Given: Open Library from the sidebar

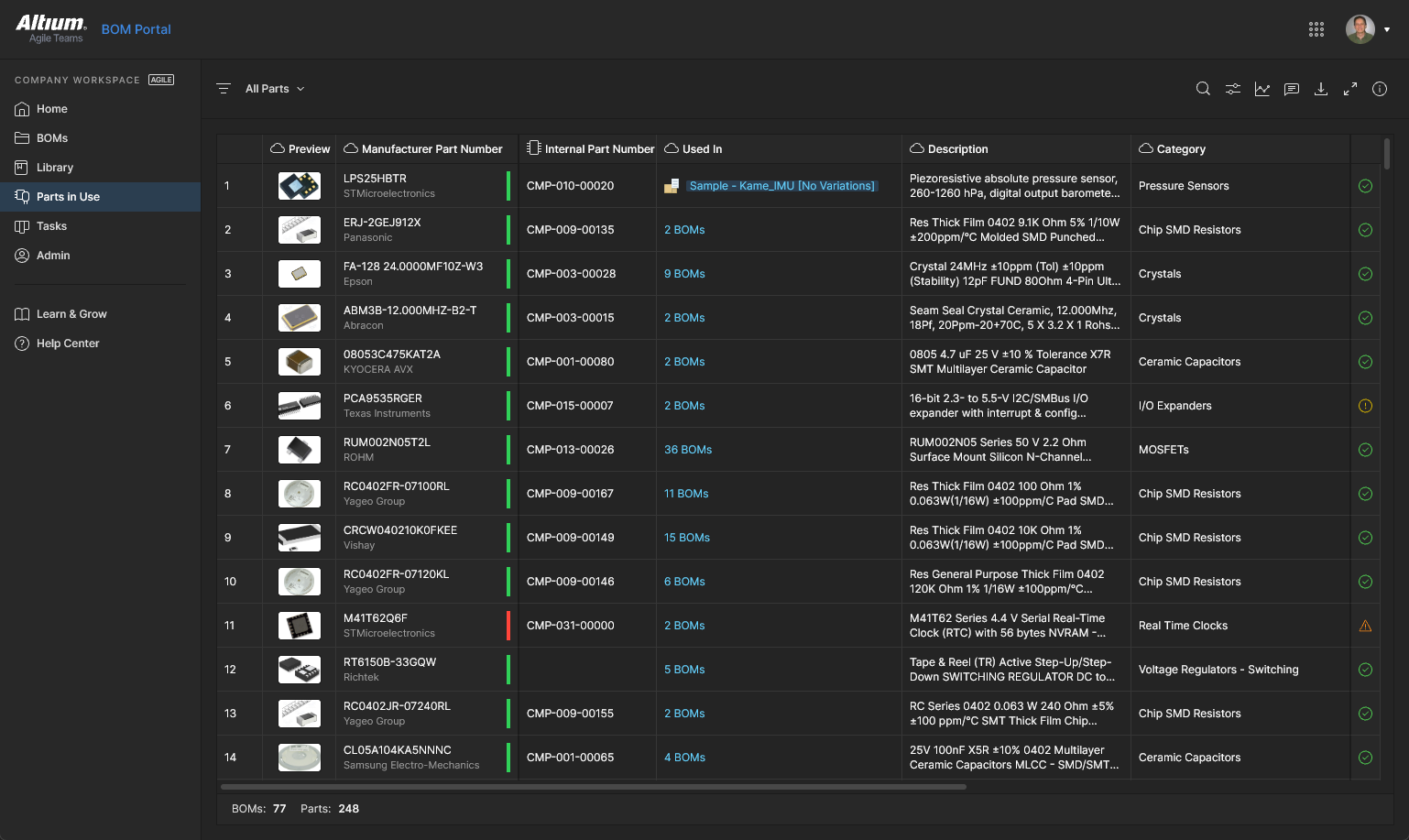Looking at the screenshot, I should click(55, 168).
